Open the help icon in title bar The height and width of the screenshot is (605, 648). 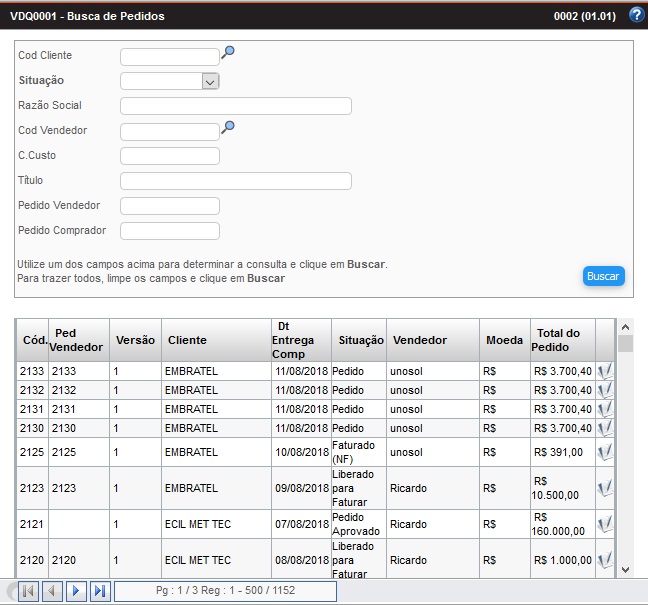click(636, 16)
